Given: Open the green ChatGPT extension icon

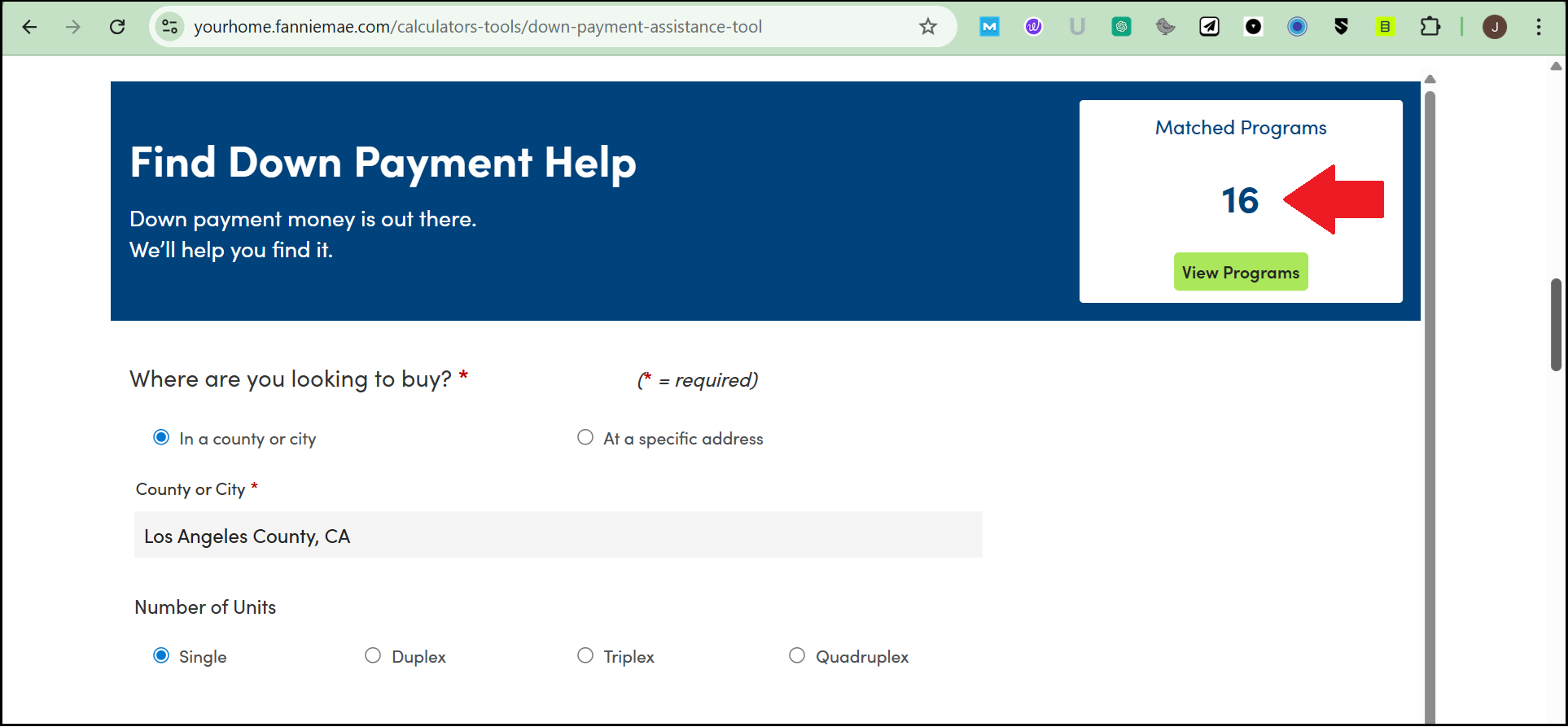Looking at the screenshot, I should (x=1121, y=27).
